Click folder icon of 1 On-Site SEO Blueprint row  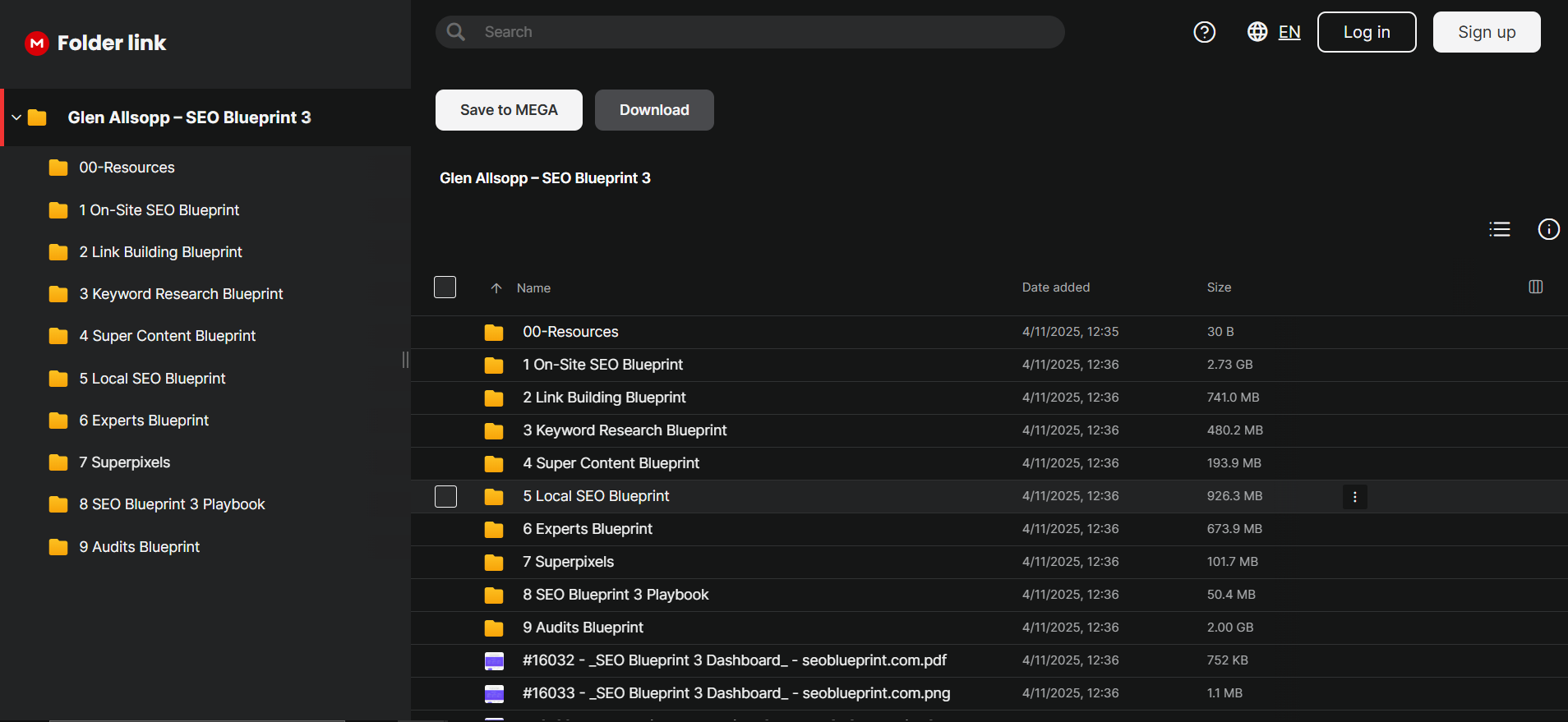point(494,366)
